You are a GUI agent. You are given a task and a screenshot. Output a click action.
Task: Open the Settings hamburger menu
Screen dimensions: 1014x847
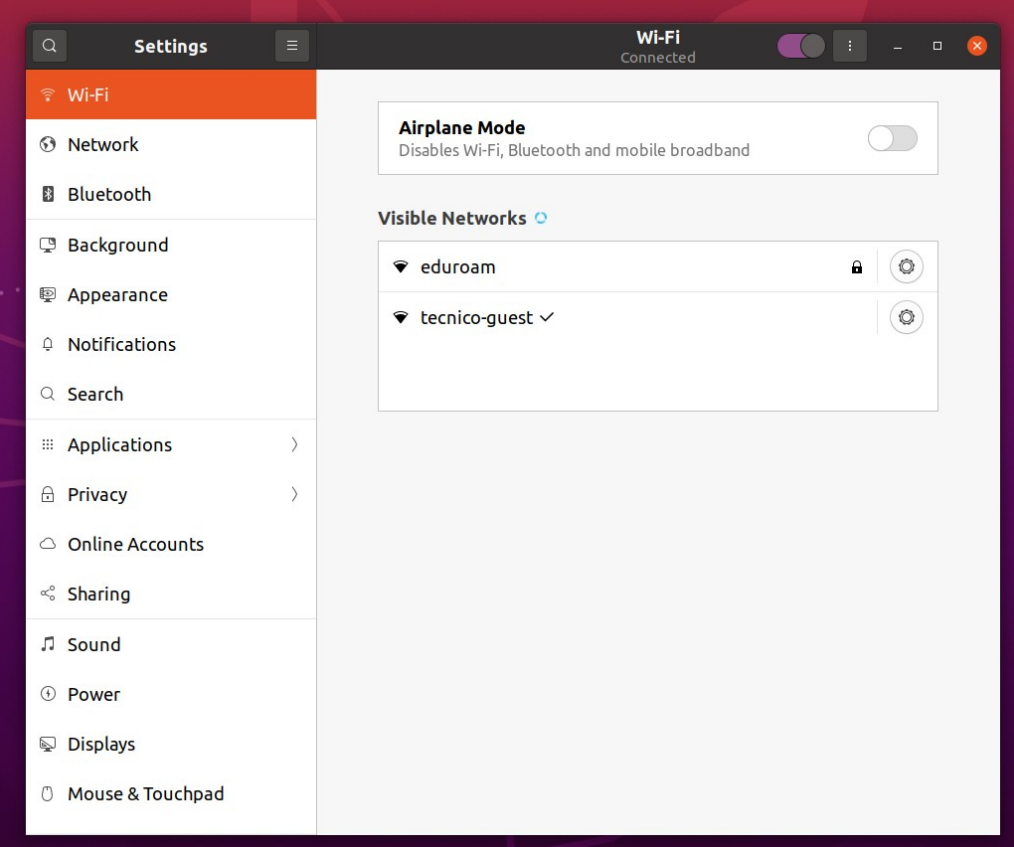point(292,46)
